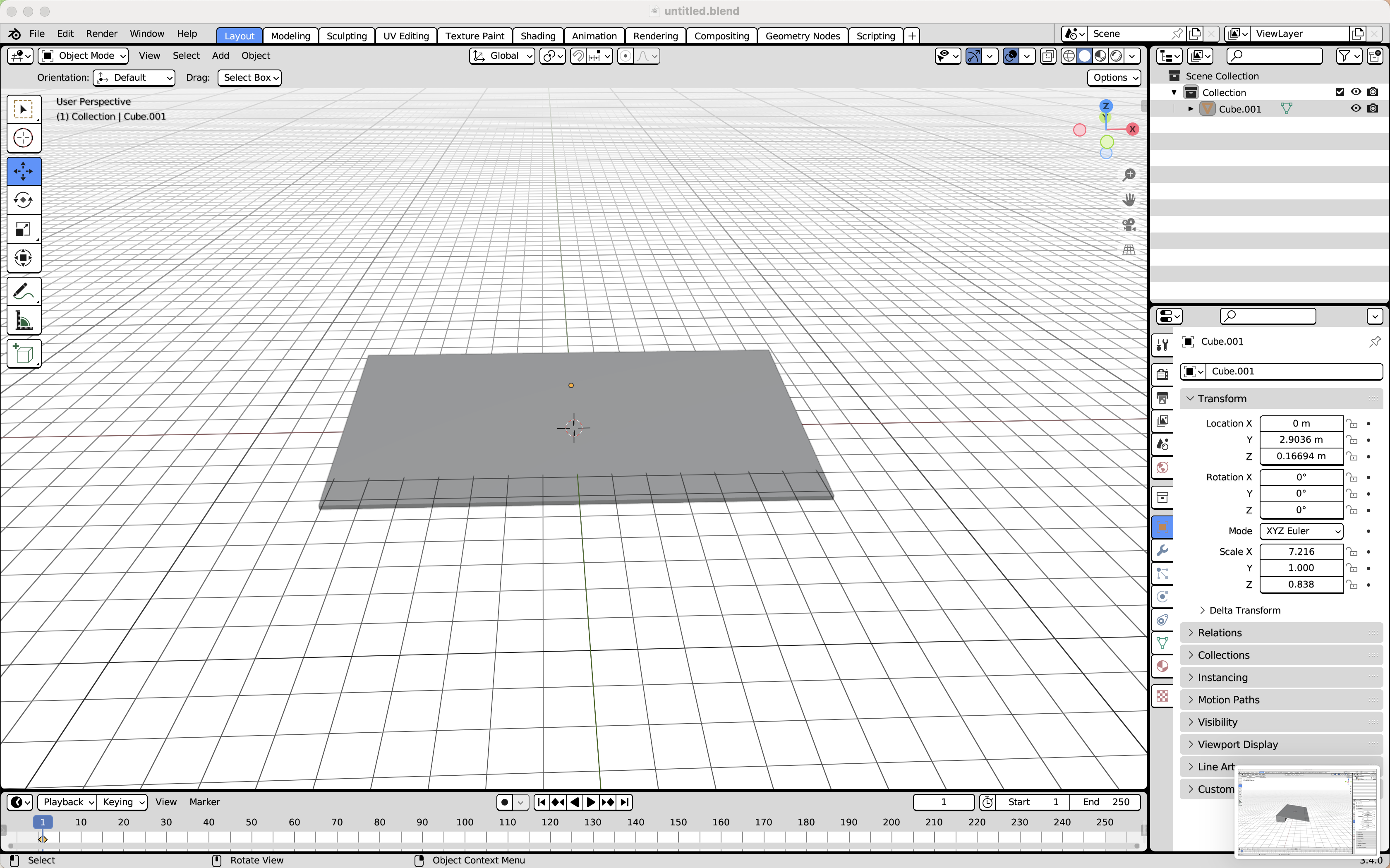Select the Cursor tool in the toolbar
Image resolution: width=1390 pixels, height=868 pixels.
click(x=24, y=138)
